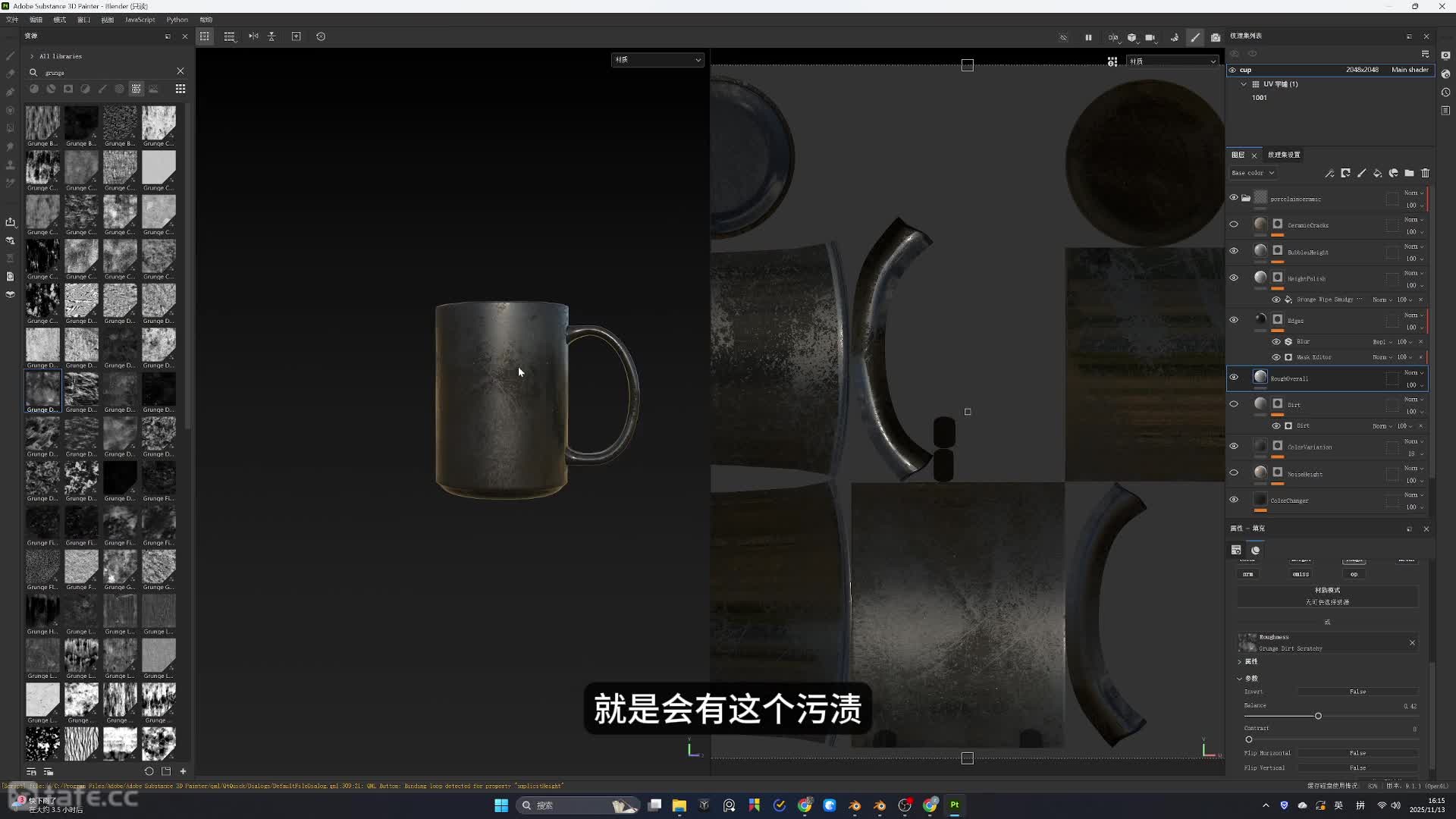Viewport: 1456px width, 819px height.
Task: Click the Balance slider handle
Action: (x=1318, y=716)
